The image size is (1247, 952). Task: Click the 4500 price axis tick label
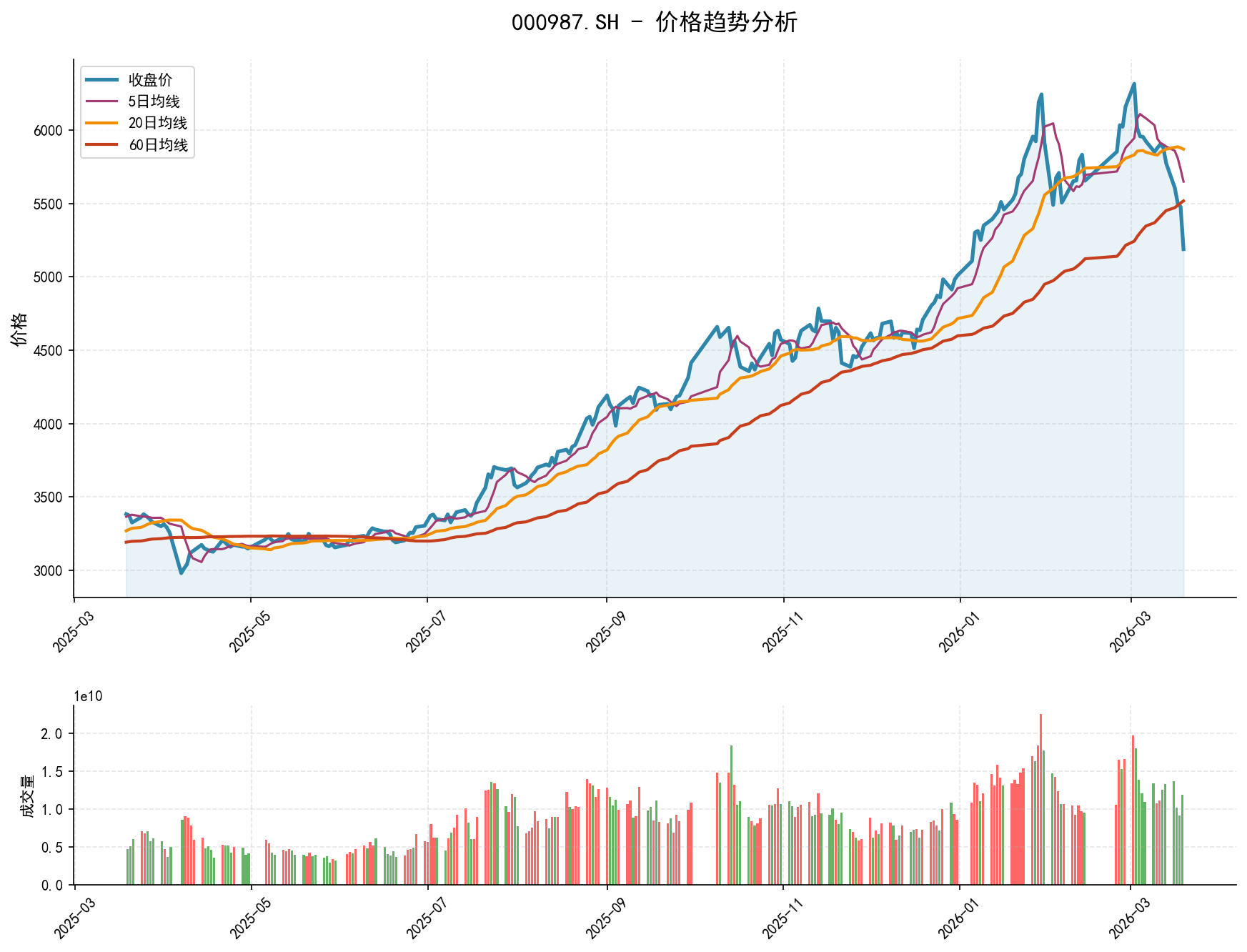49,351
